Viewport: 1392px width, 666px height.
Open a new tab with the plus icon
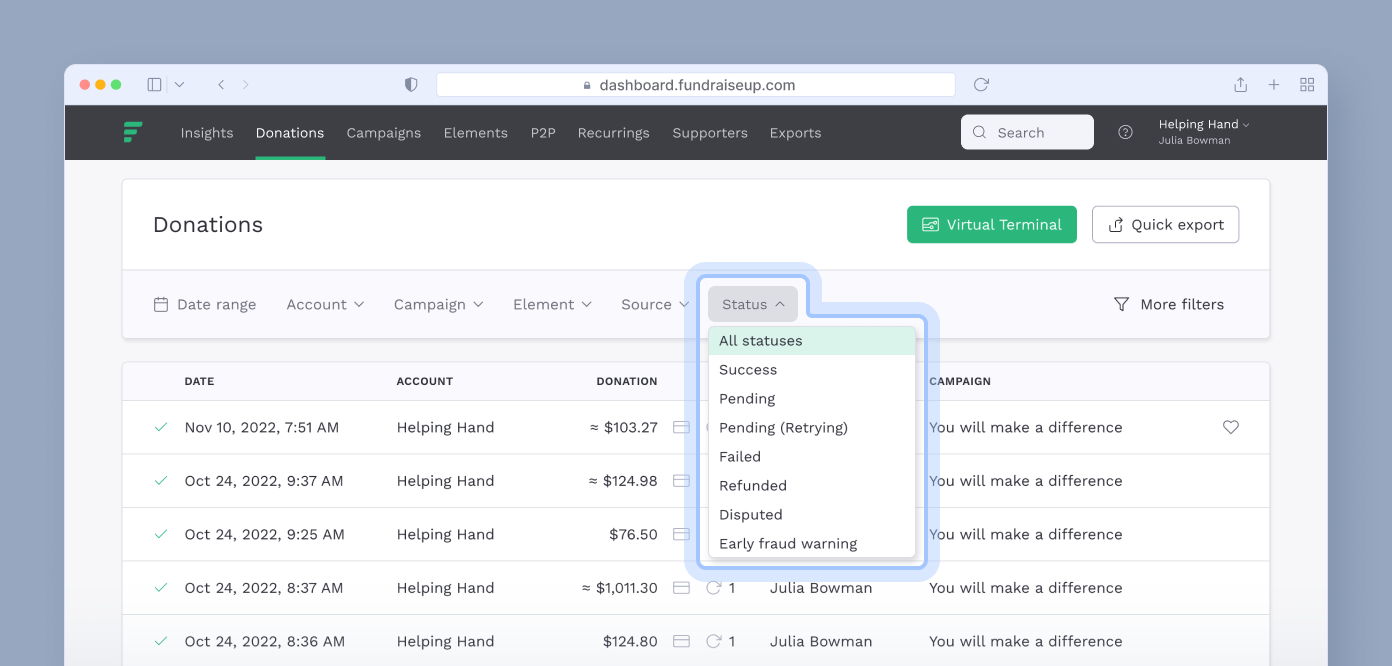(1274, 85)
